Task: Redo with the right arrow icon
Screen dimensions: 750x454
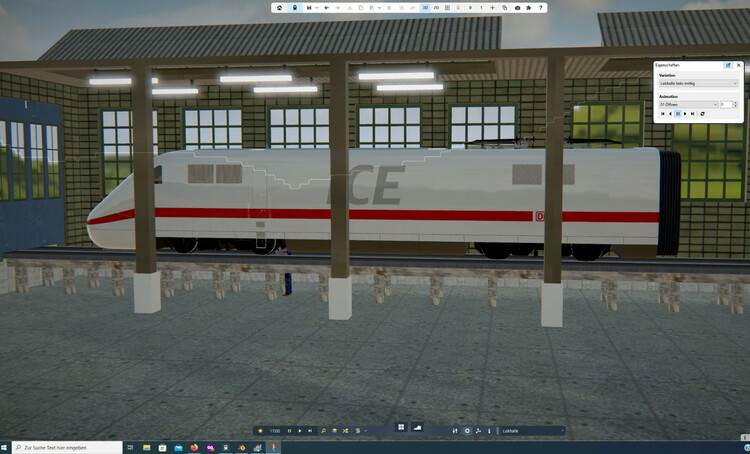Action: (x=337, y=8)
